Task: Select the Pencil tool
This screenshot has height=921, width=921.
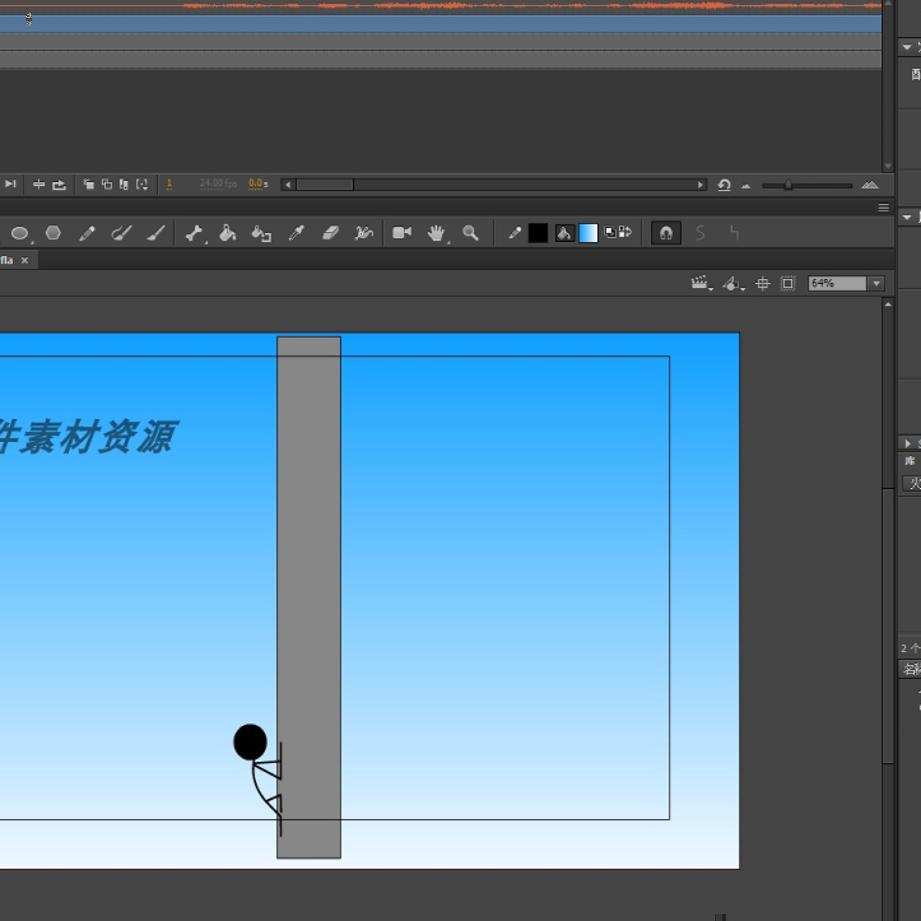Action: coord(87,233)
